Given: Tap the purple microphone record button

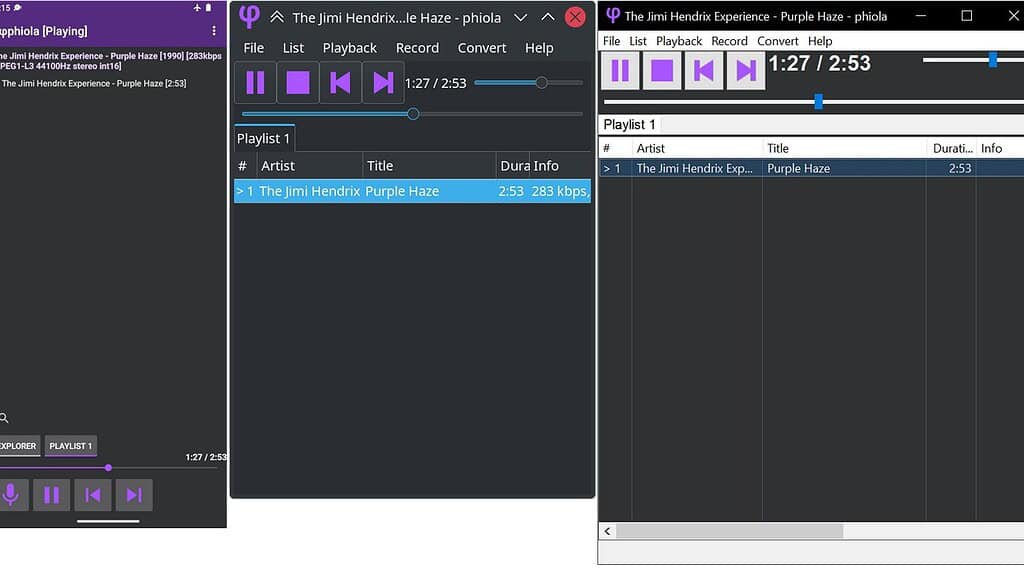Looking at the screenshot, I should 11,494.
